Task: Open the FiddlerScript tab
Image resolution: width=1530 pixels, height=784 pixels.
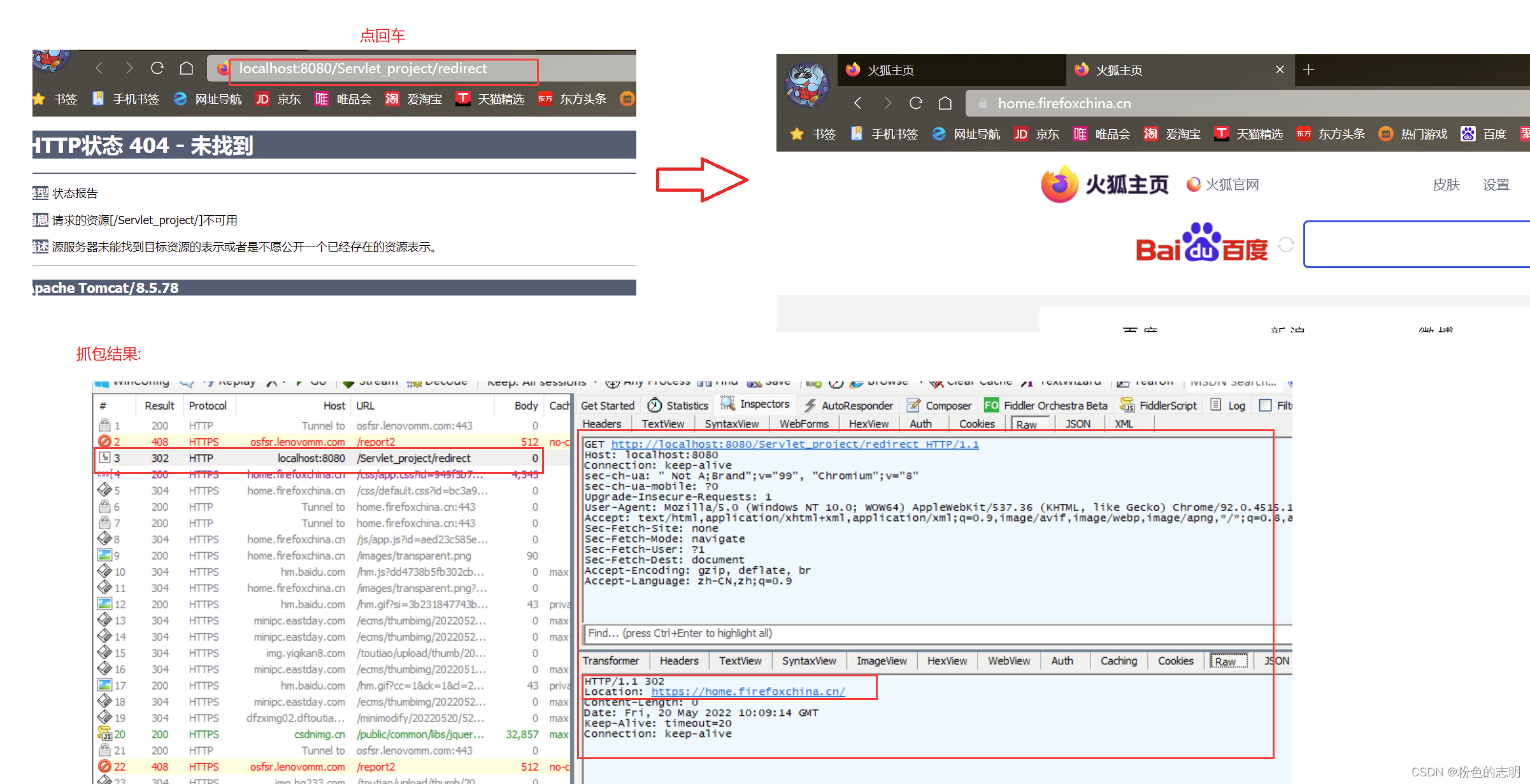Action: [x=1159, y=405]
